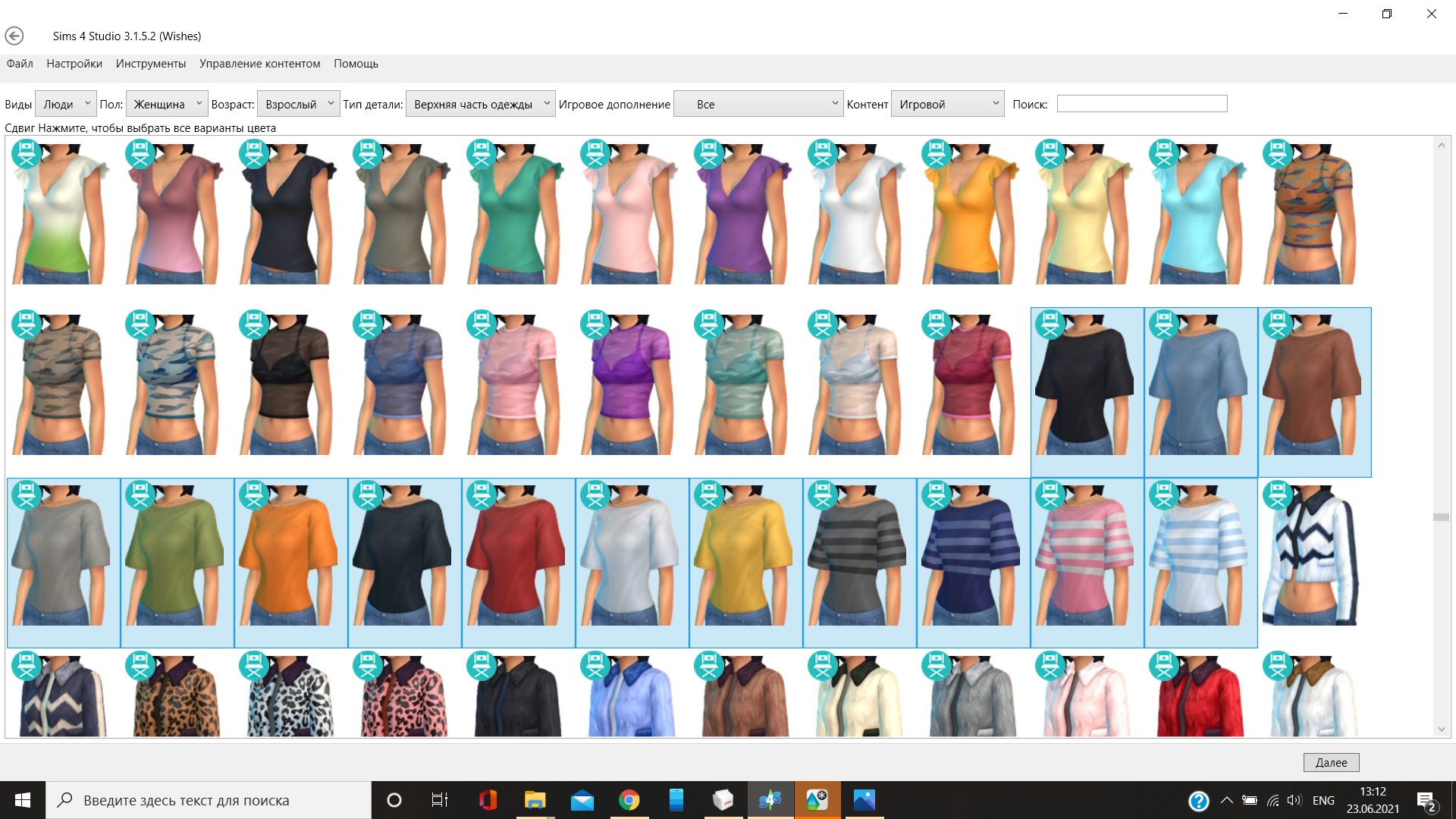
Task: Click the back arrow icon
Action: tap(14, 36)
